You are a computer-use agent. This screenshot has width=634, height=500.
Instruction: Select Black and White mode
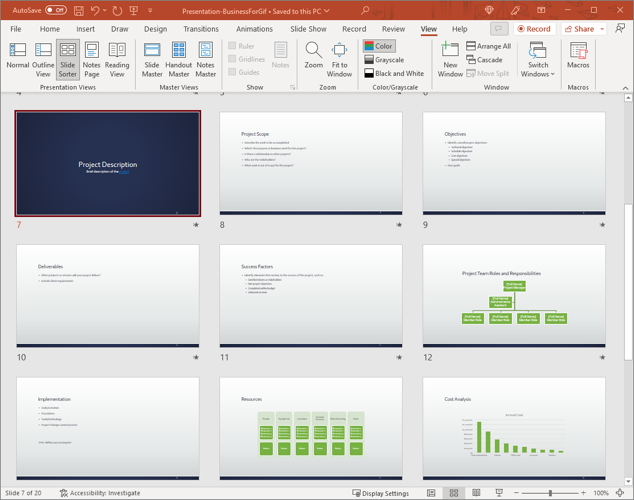394,73
